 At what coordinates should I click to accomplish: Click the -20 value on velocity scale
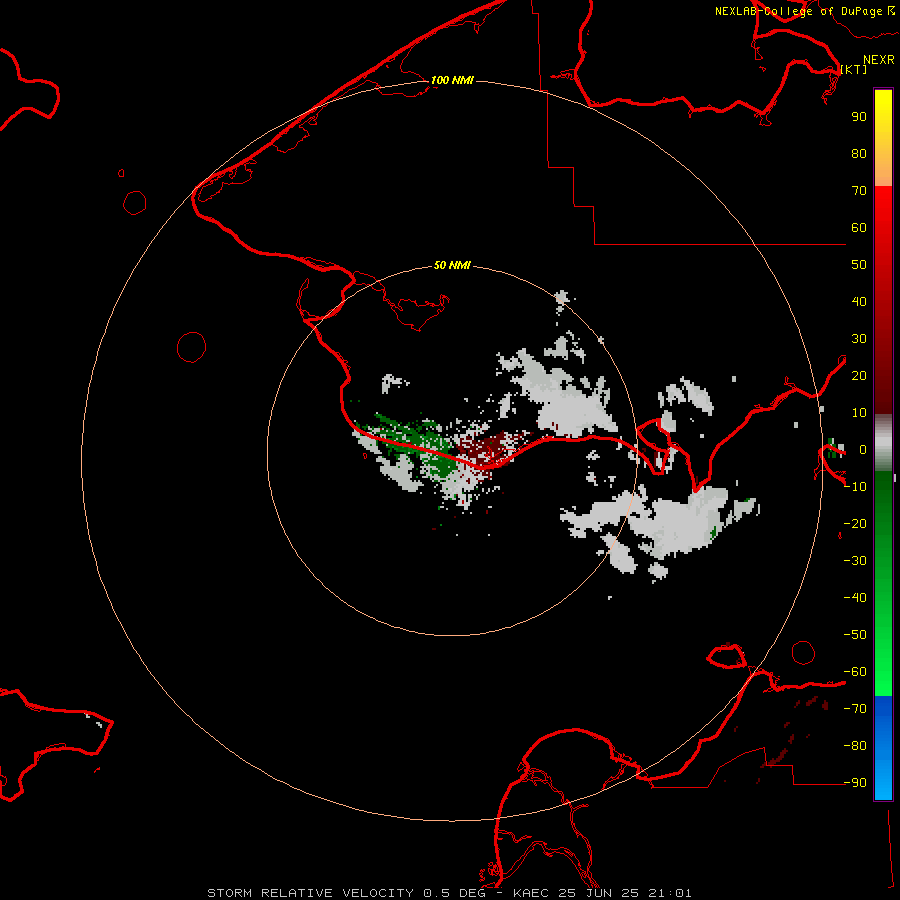point(855,523)
